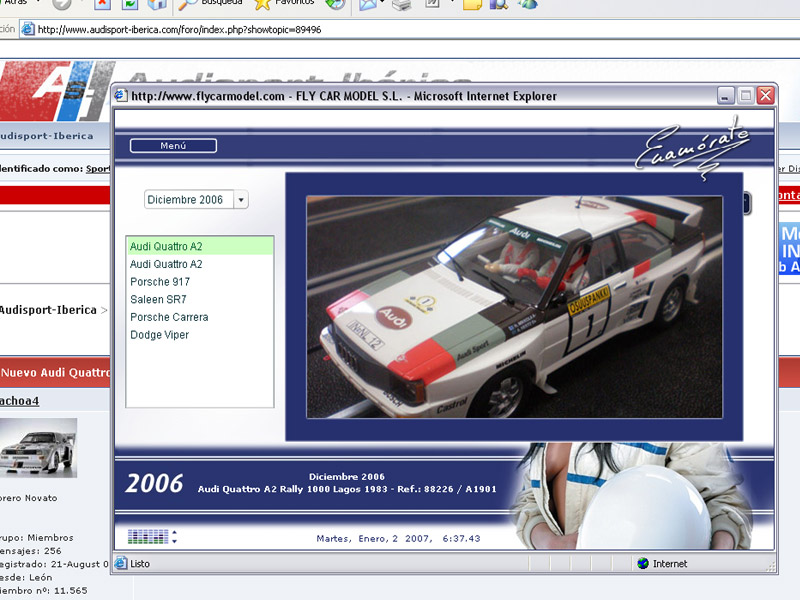Click IE icon in flycarmodel popup title bar
The height and width of the screenshot is (600, 800).
tap(121, 95)
